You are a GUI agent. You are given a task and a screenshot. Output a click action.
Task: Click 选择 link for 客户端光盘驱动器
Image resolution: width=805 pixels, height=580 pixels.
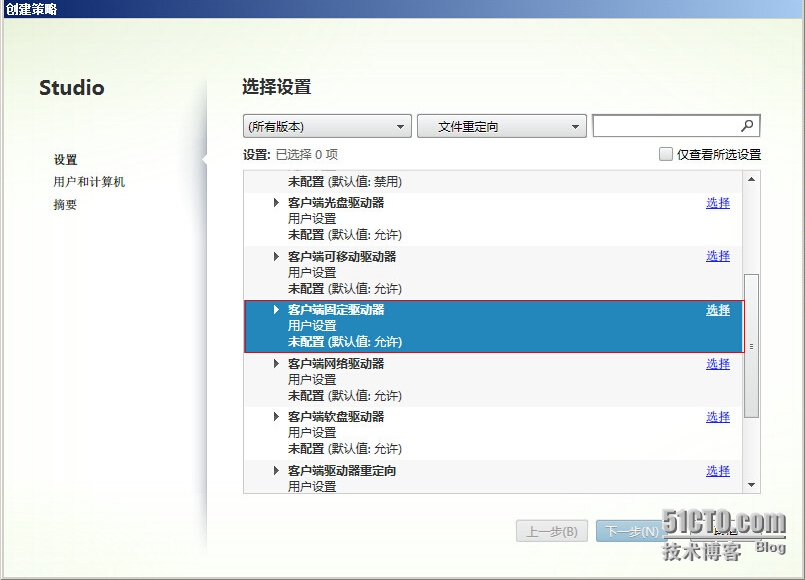tap(718, 203)
